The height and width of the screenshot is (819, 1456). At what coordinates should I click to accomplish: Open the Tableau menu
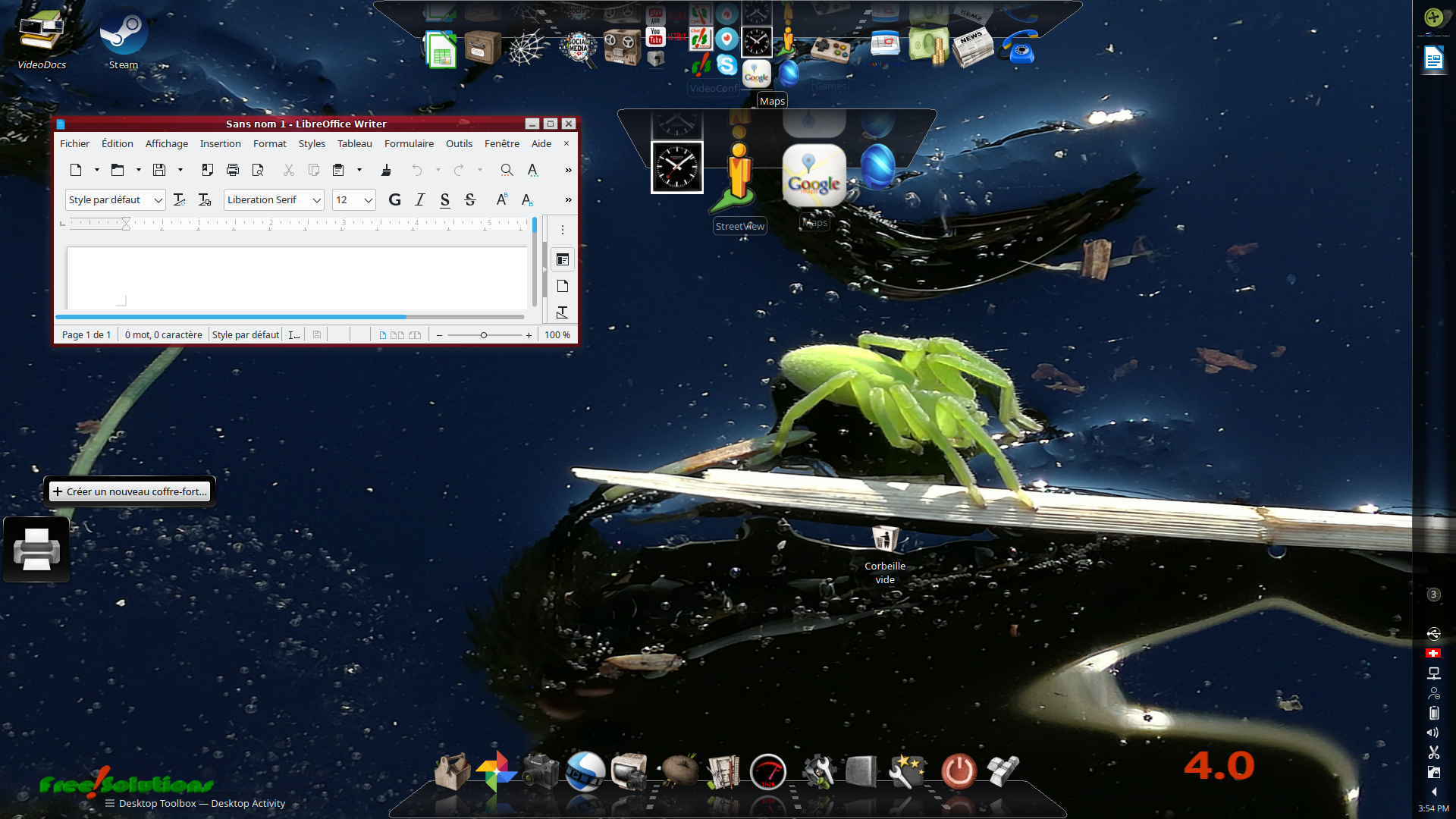354,143
